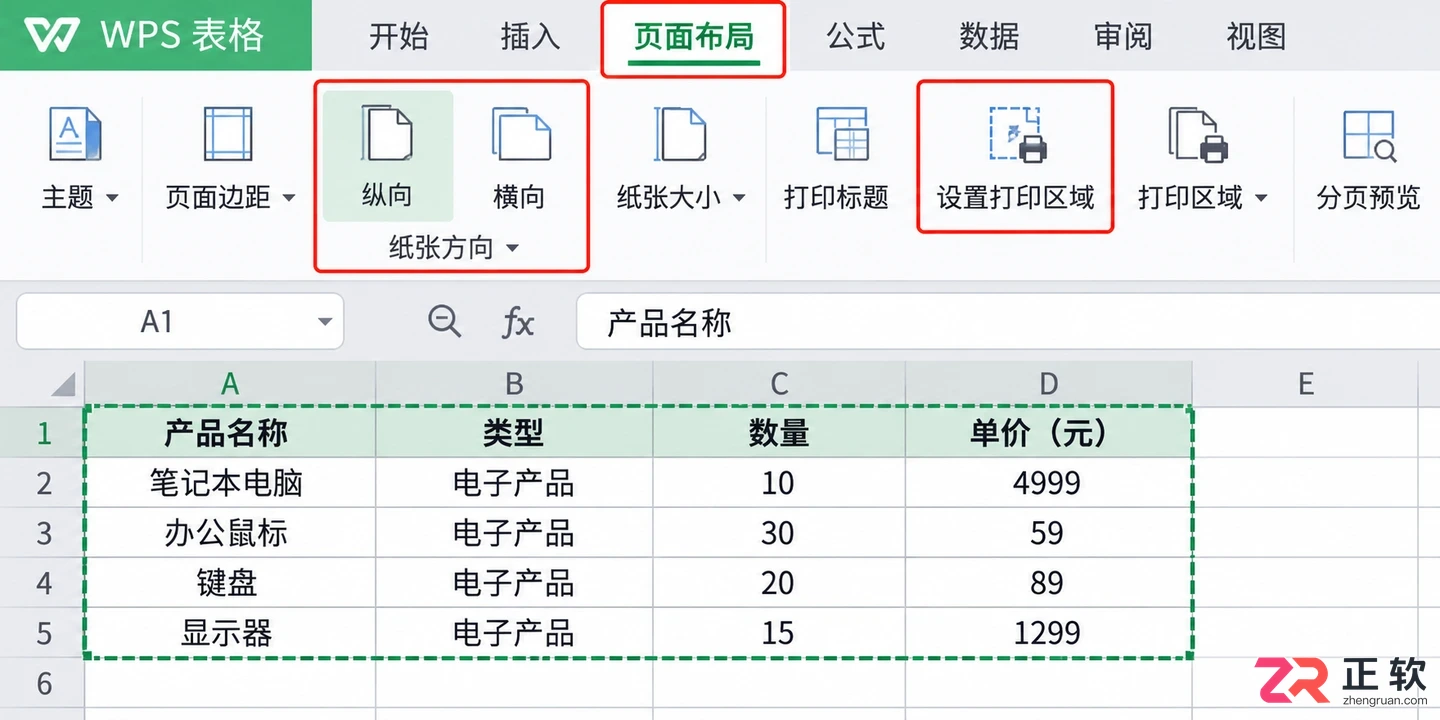1440x720 pixels.
Task: Expand the 主题 dropdown arrow
Action: click(x=112, y=198)
